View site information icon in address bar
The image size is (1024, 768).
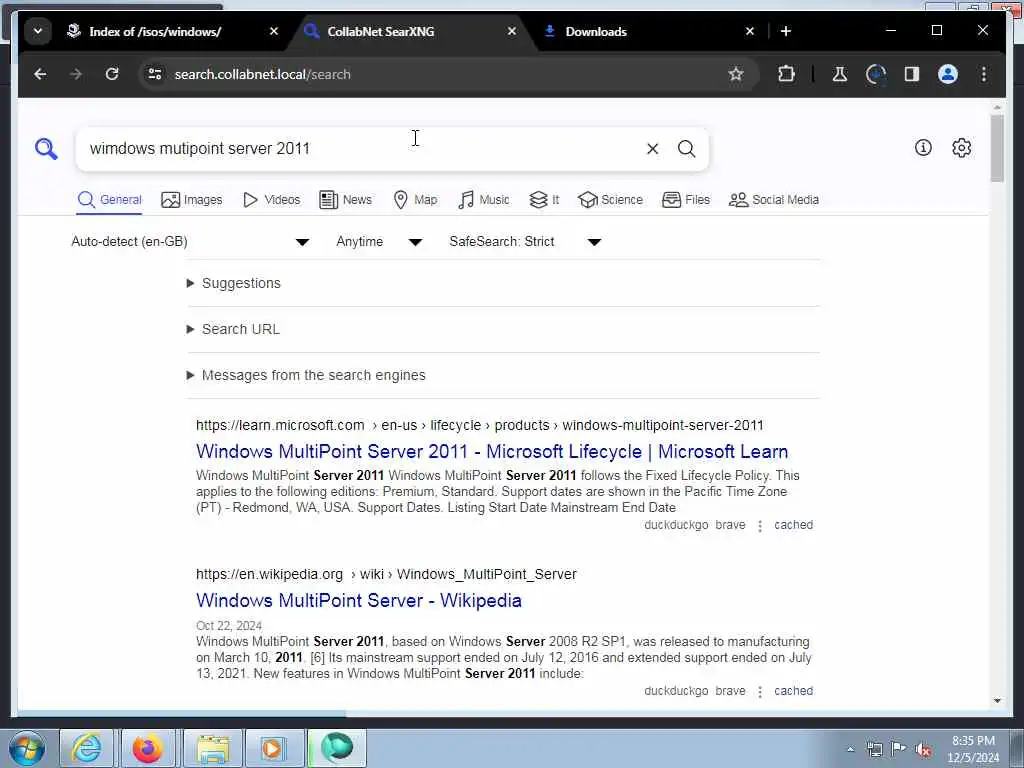click(155, 74)
